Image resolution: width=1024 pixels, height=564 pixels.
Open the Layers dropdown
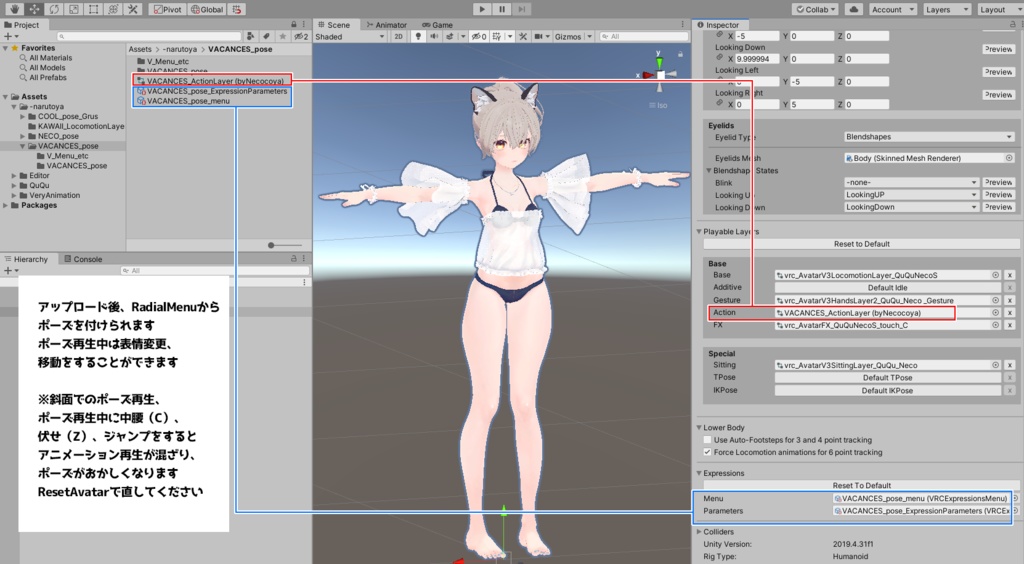pos(947,9)
